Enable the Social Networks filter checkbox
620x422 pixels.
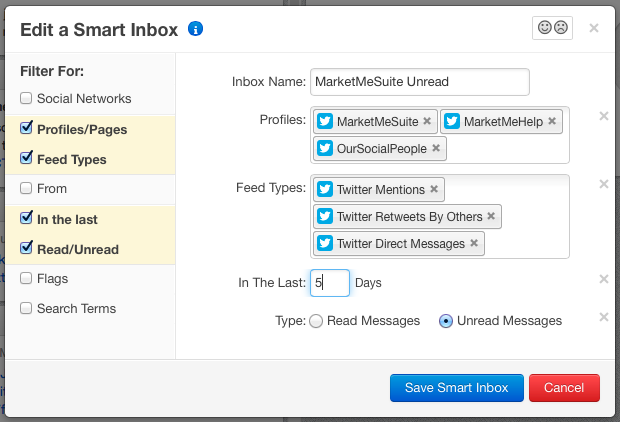[26, 98]
